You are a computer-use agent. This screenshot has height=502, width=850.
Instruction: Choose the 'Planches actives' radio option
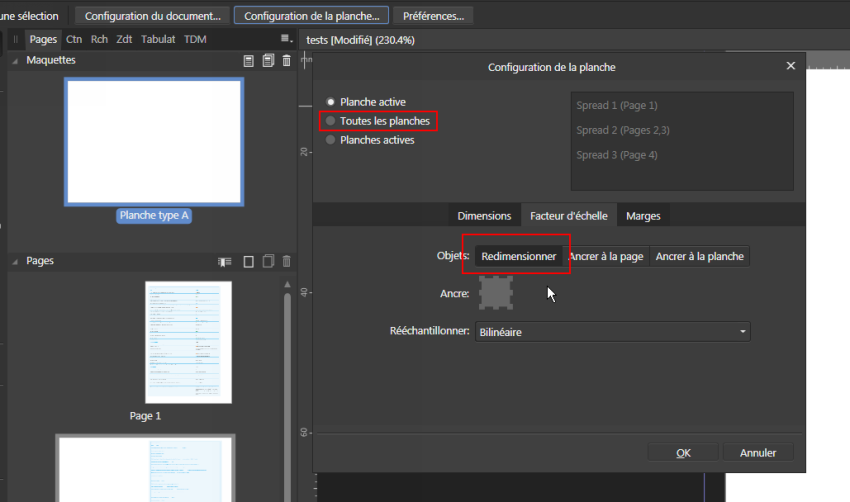click(331, 140)
